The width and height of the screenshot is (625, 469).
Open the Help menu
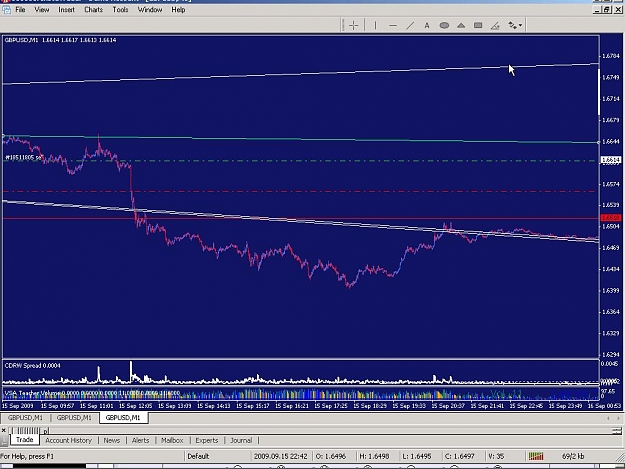click(x=178, y=10)
